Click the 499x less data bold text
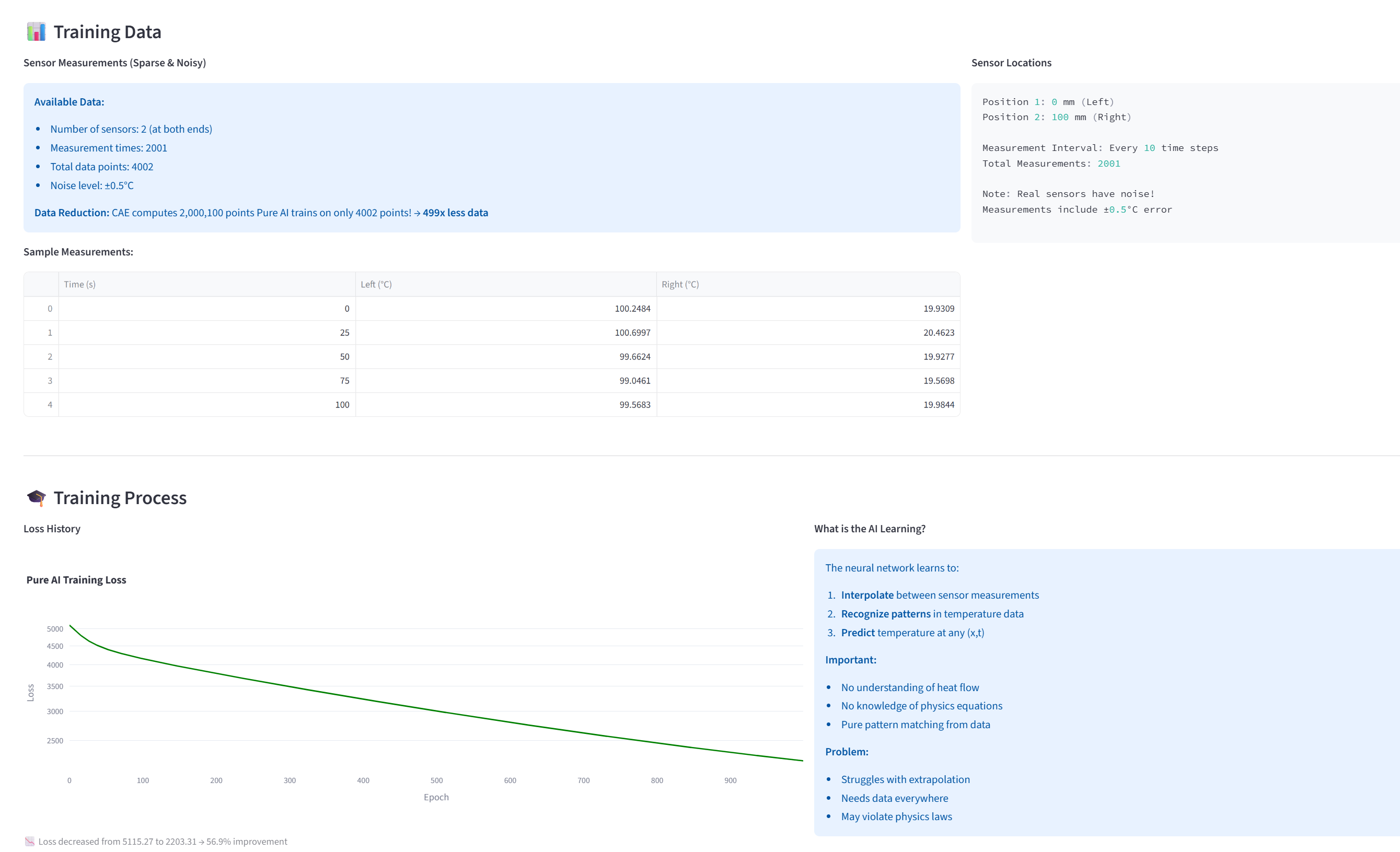This screenshot has height=852, width=1400. [x=455, y=213]
